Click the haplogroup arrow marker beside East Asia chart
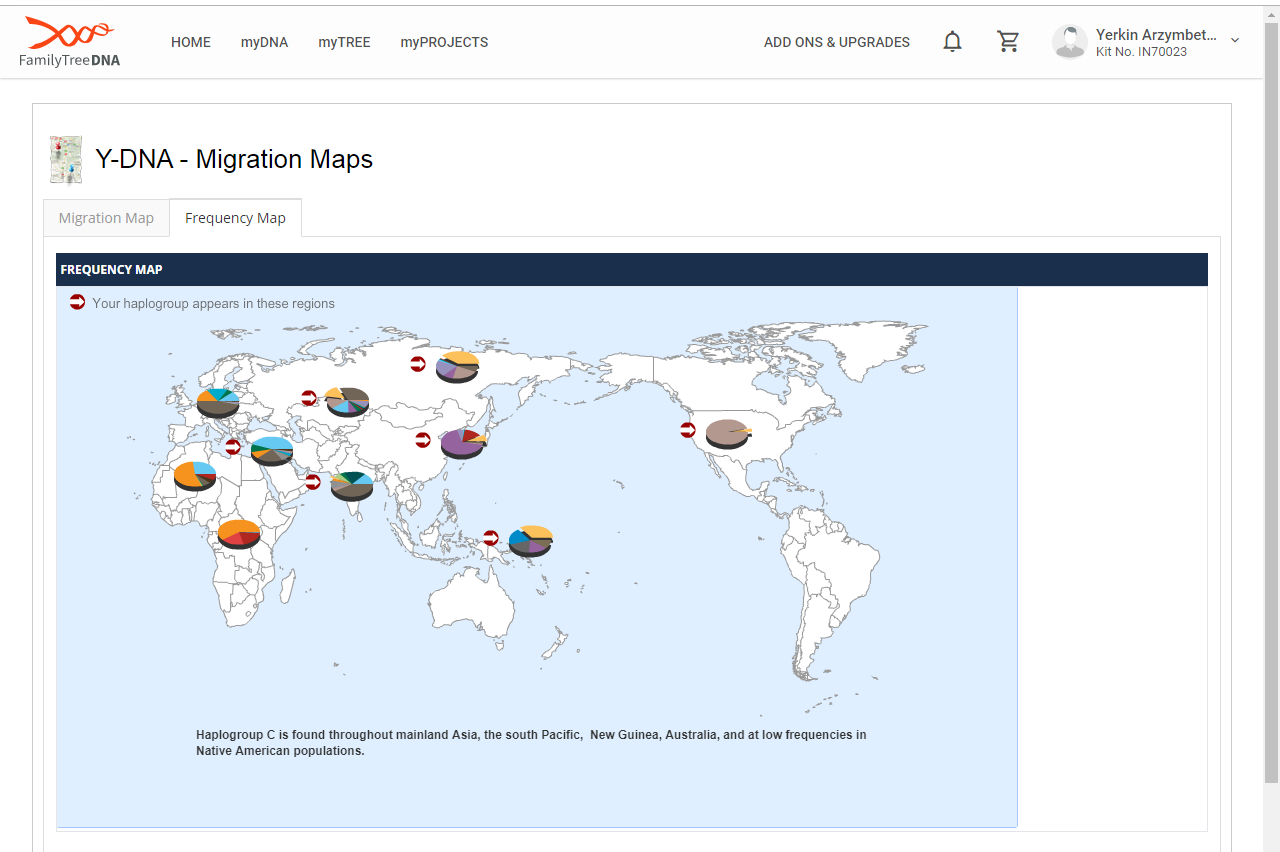This screenshot has width=1280, height=852. coord(423,439)
